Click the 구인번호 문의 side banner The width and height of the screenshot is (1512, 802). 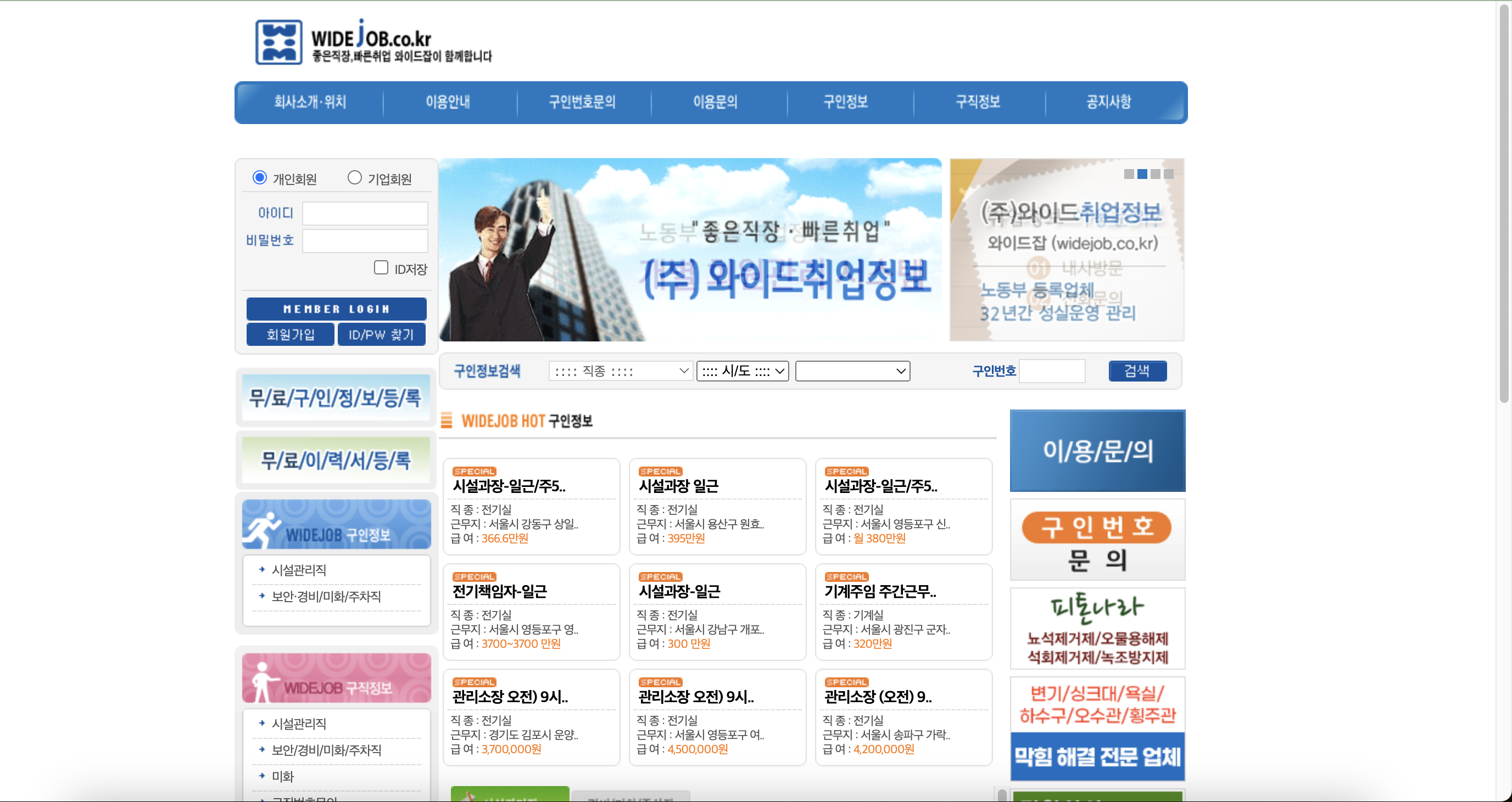pos(1097,540)
